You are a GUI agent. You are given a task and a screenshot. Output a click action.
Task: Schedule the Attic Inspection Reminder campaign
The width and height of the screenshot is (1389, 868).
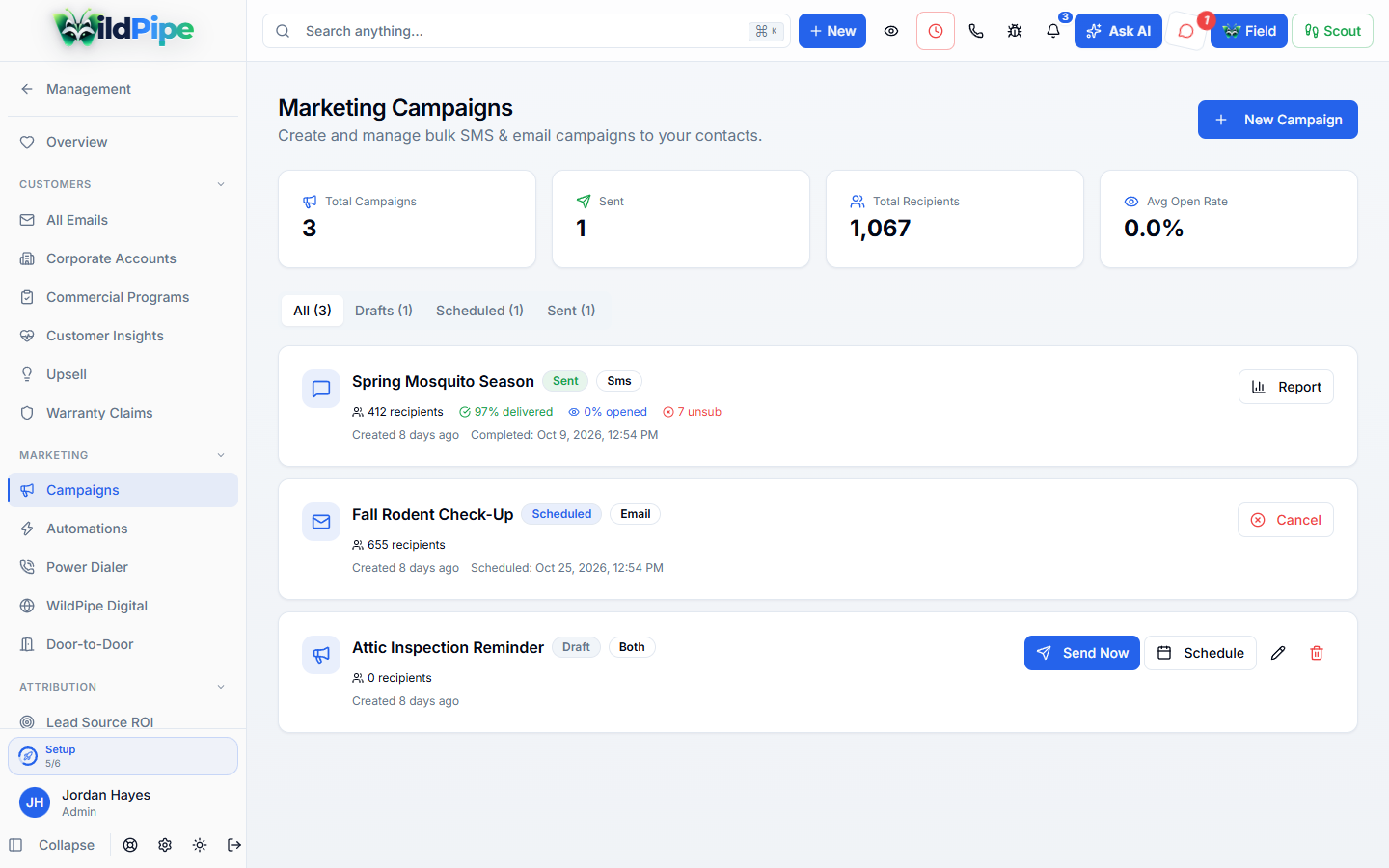(1200, 653)
